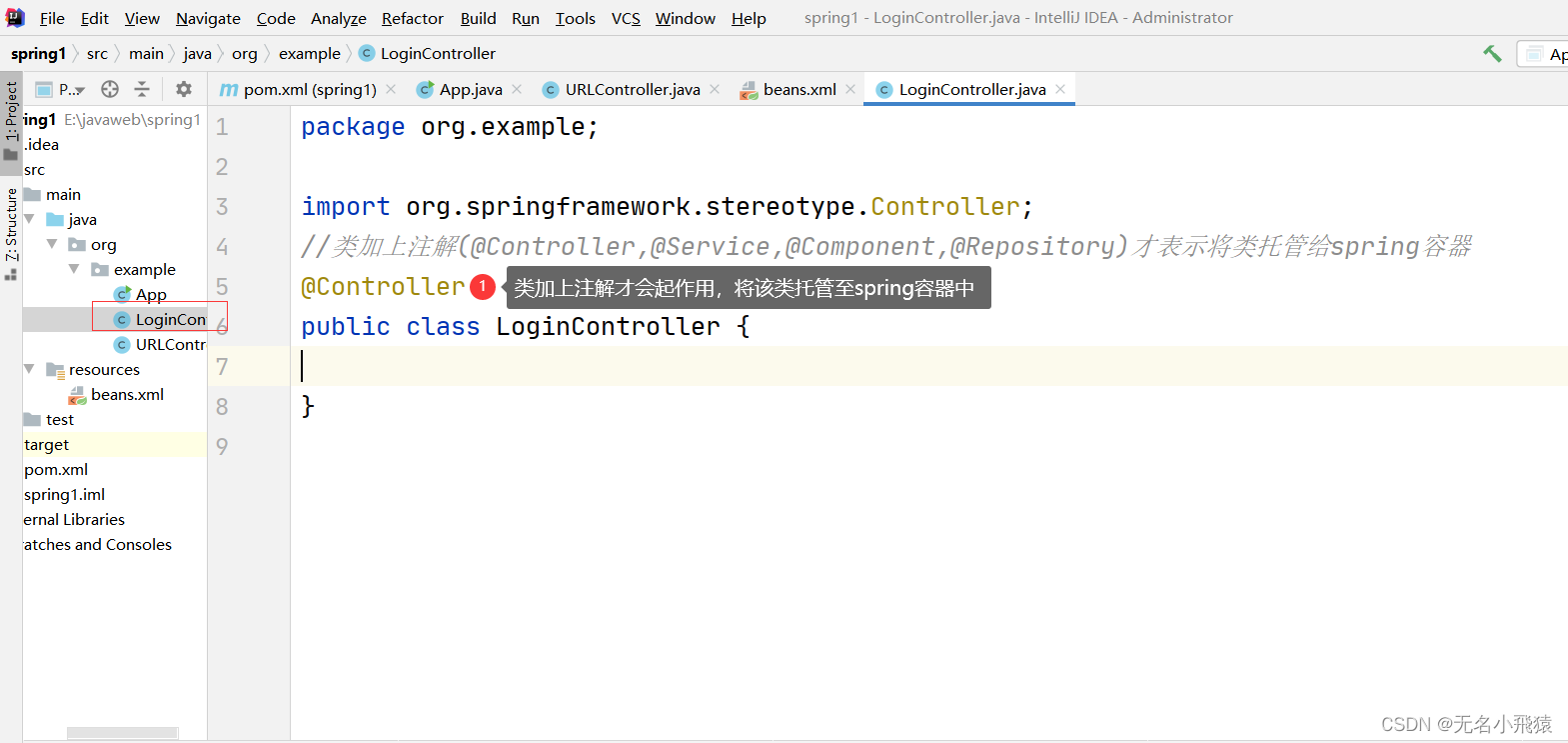Click spring1 breadcrumb

[38, 53]
